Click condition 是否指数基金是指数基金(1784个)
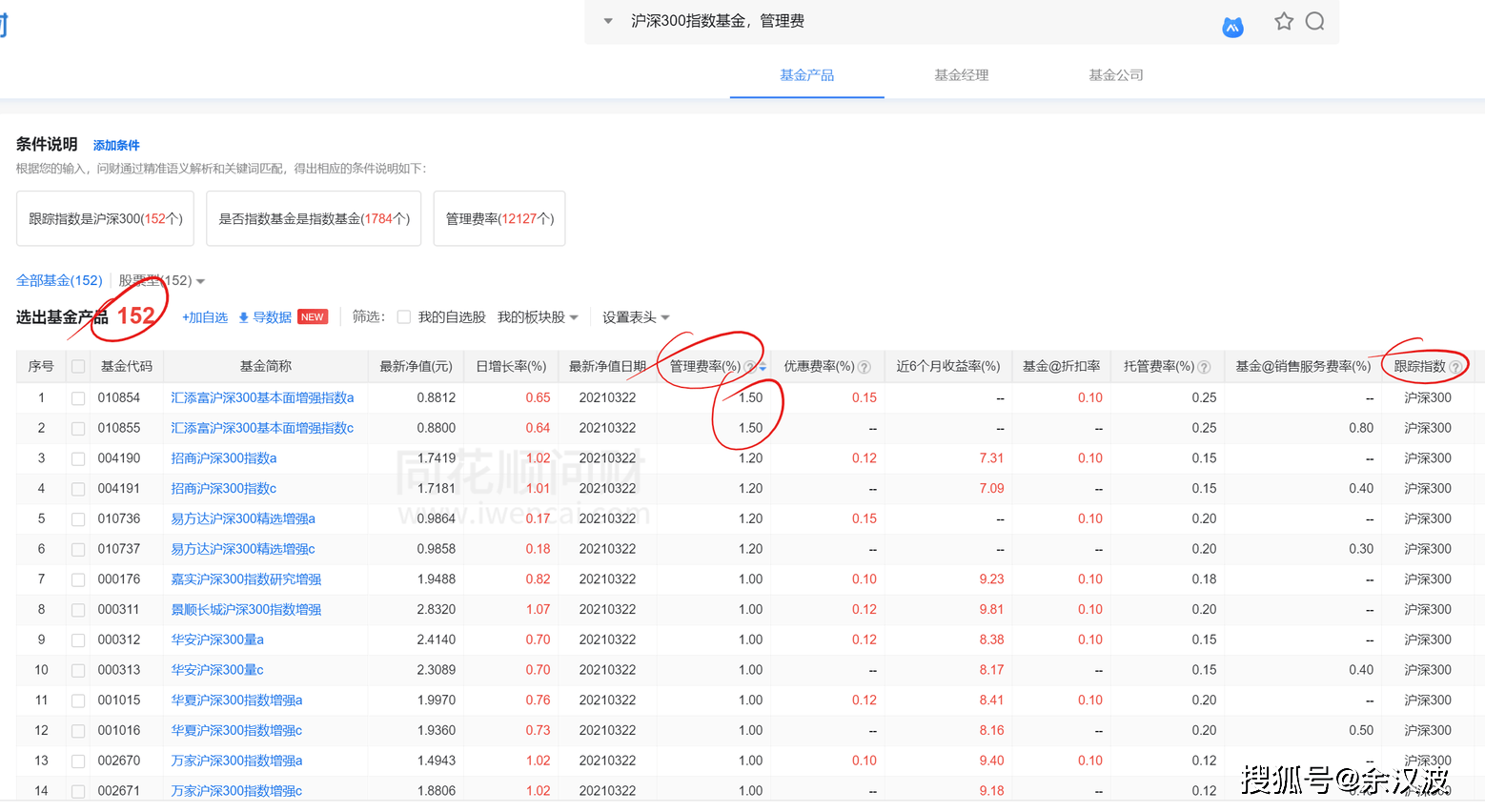1485x812 pixels. 314,218
